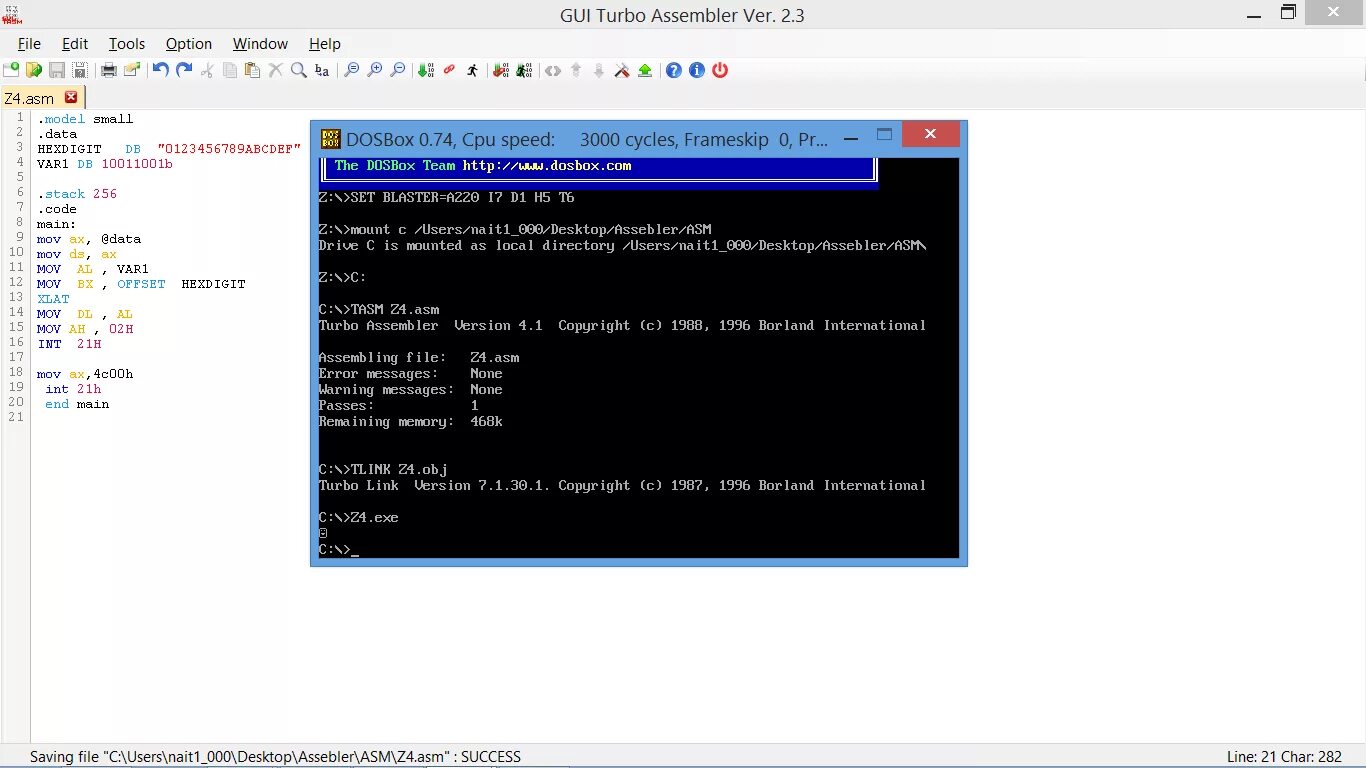This screenshot has width=1366, height=768.
Task: Click the hammer and tools icon
Action: (622, 70)
